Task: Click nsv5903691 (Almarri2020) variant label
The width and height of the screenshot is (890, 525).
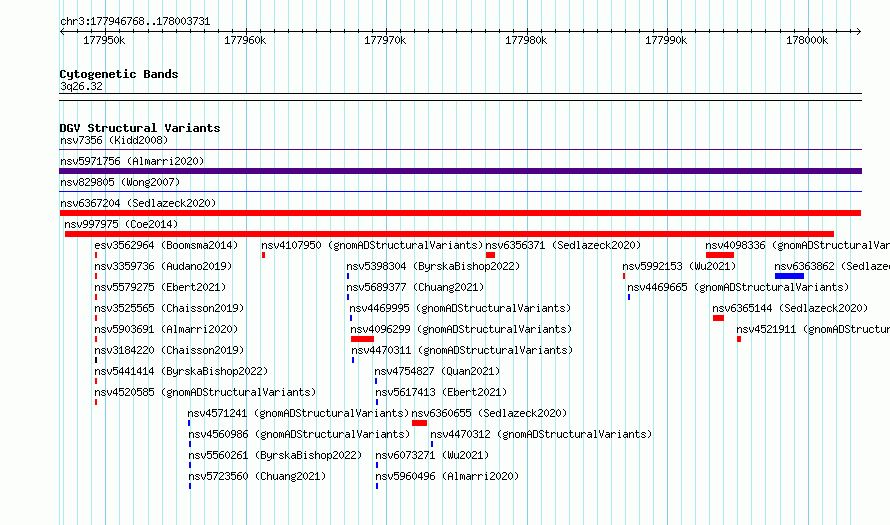Action: 166,329
